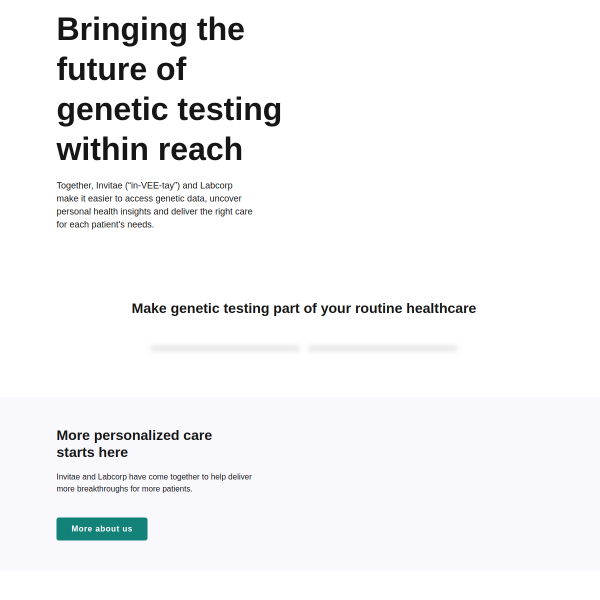Click the "Make genetic testing part" centered heading
This screenshot has width=600, height=600.
pyautogui.click(x=223, y=308)
